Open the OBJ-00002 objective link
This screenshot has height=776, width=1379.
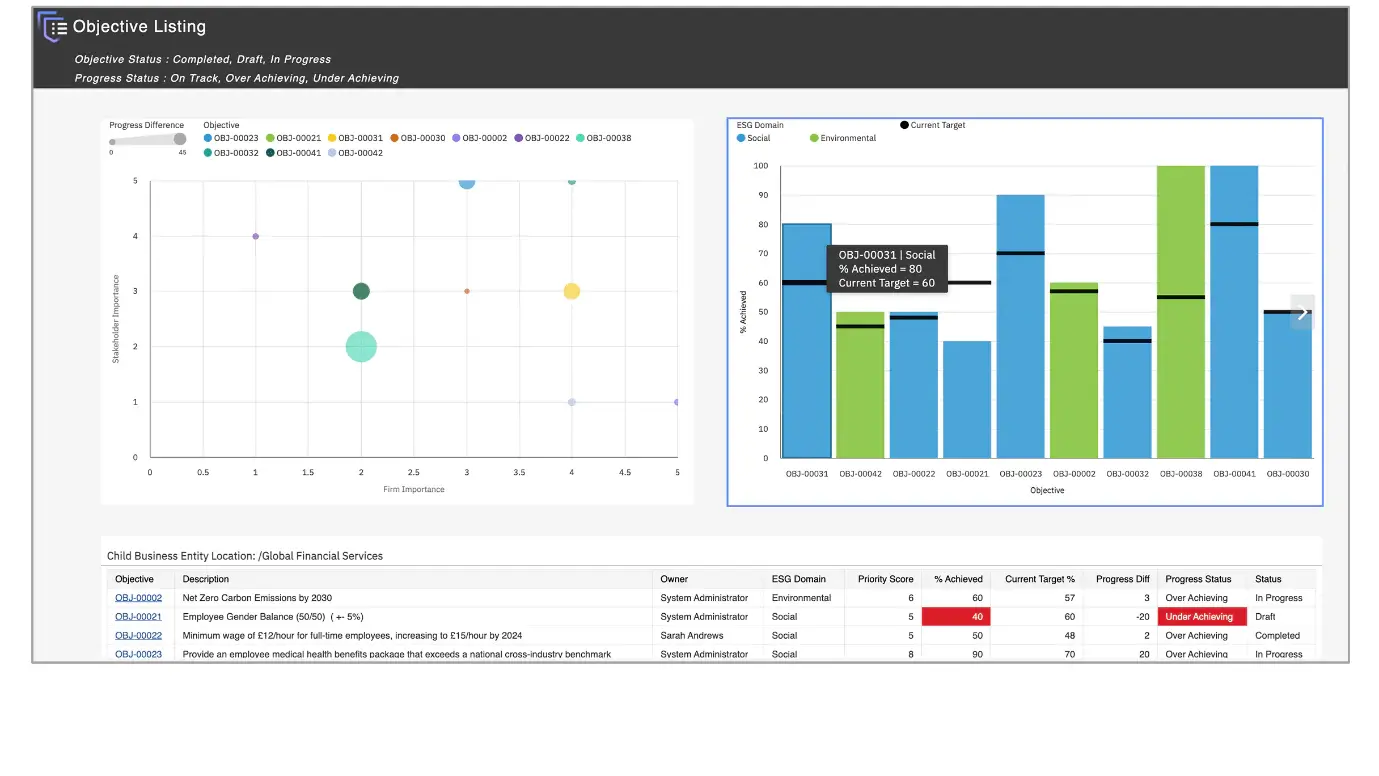pos(138,598)
